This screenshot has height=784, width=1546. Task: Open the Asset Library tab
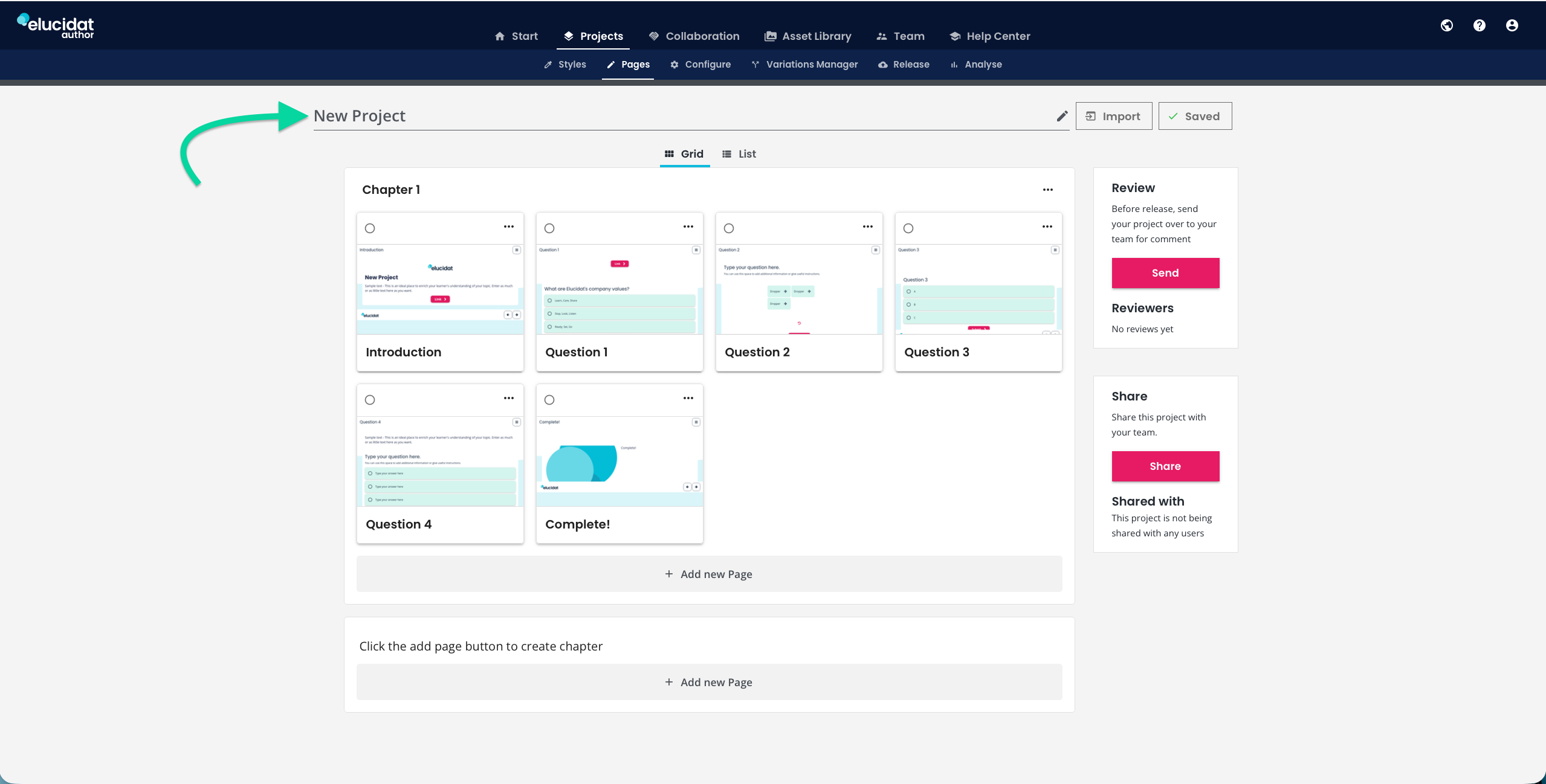click(808, 36)
